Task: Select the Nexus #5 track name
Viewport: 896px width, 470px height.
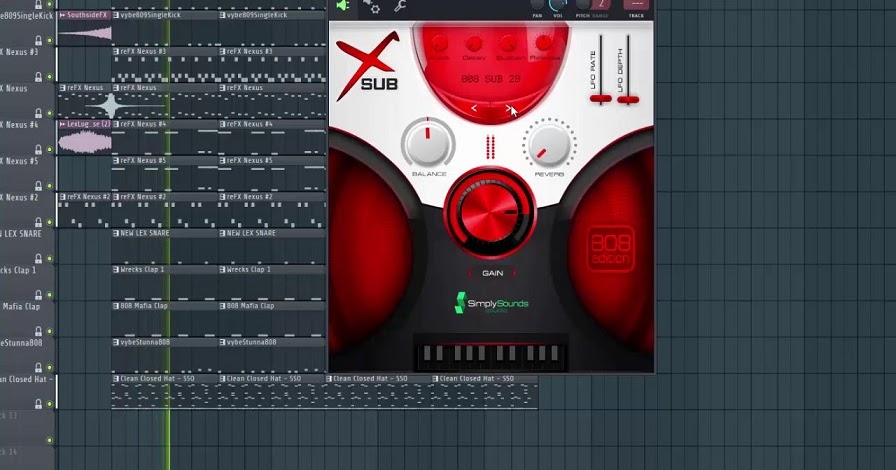Action: pyautogui.click(x=19, y=161)
